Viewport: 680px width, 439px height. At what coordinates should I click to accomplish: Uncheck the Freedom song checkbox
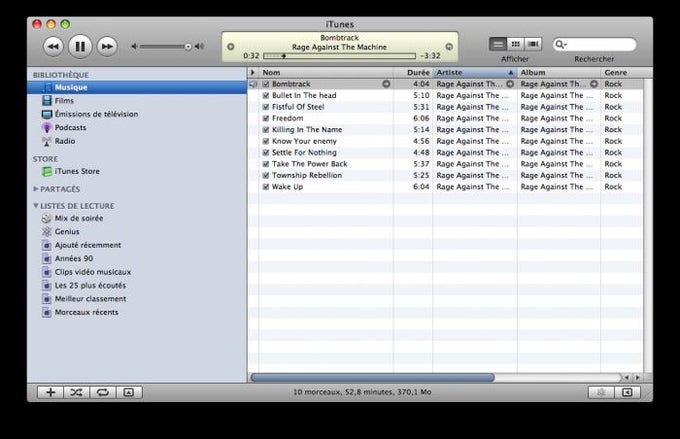click(x=266, y=118)
